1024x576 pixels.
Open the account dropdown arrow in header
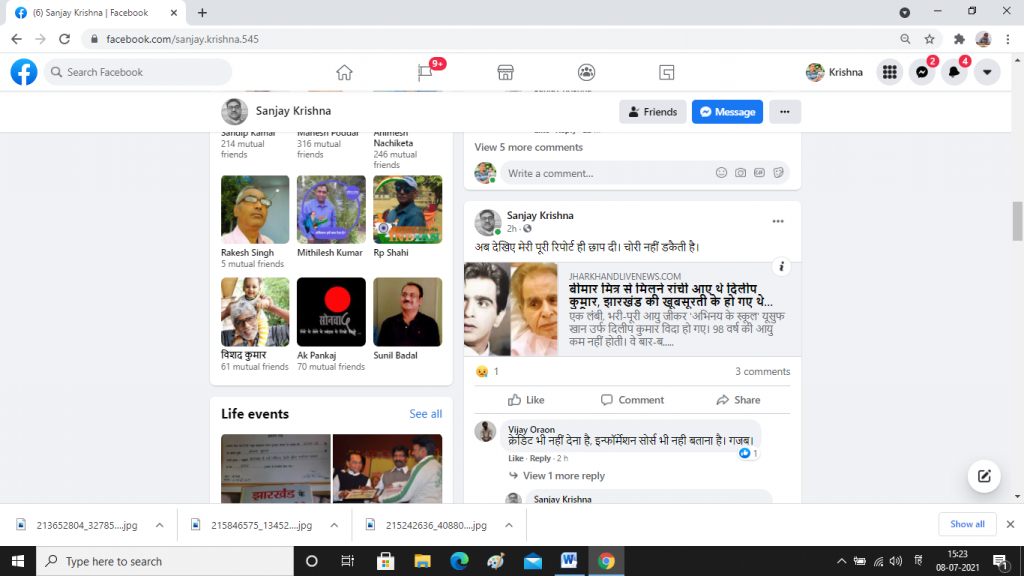coord(987,72)
